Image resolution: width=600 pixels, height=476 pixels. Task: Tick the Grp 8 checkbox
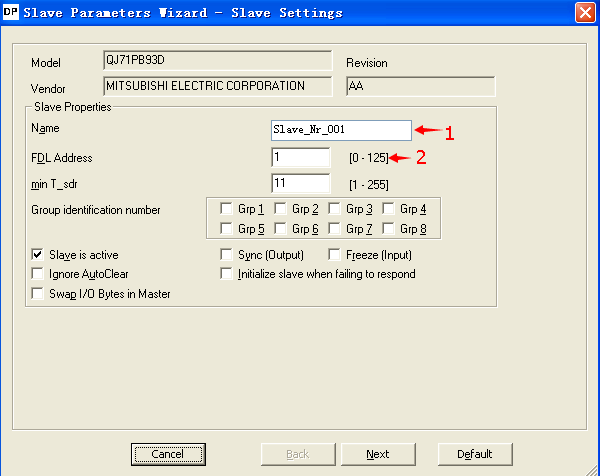point(388,229)
